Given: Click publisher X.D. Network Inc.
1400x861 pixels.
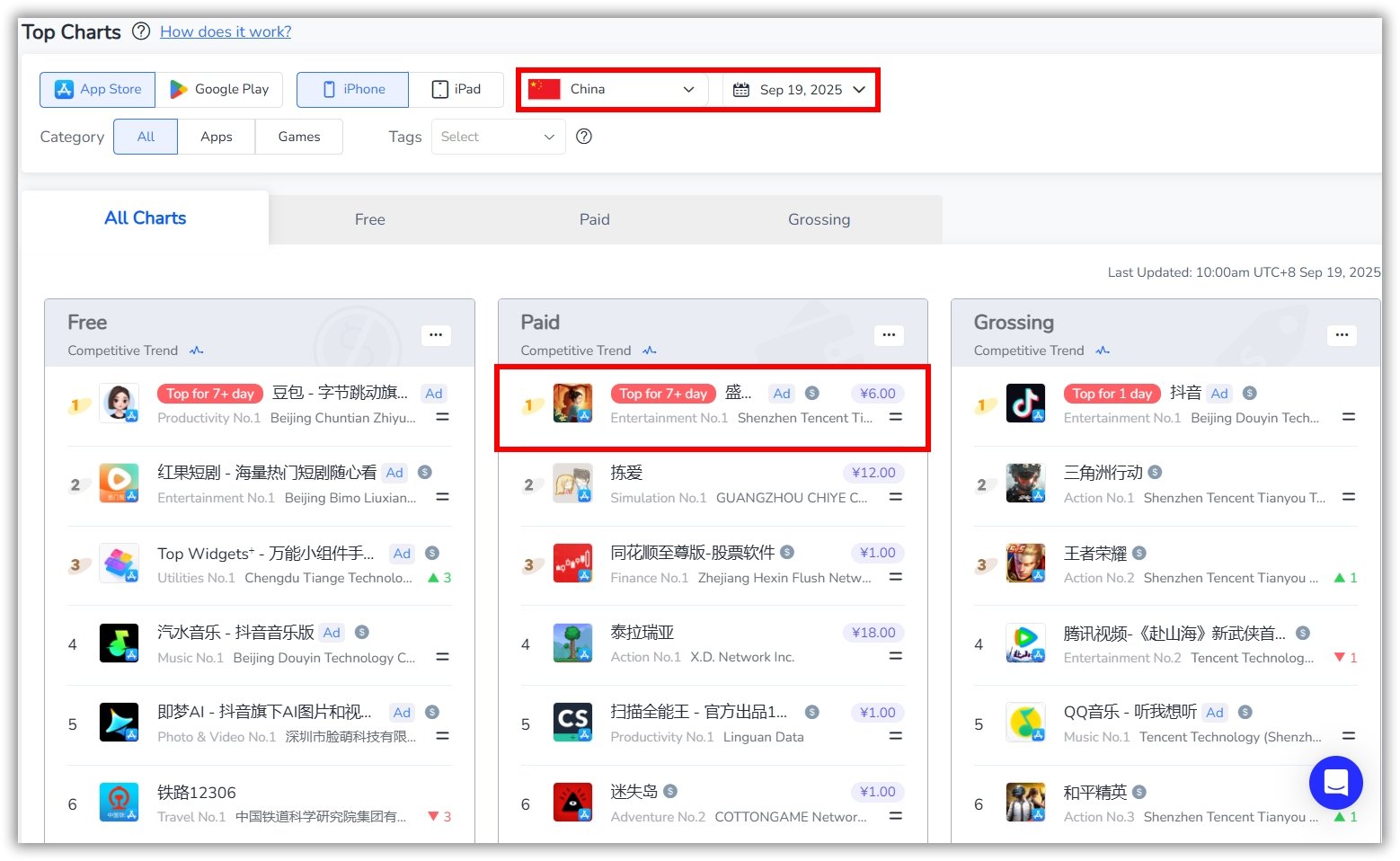Looking at the screenshot, I should click(x=742, y=657).
